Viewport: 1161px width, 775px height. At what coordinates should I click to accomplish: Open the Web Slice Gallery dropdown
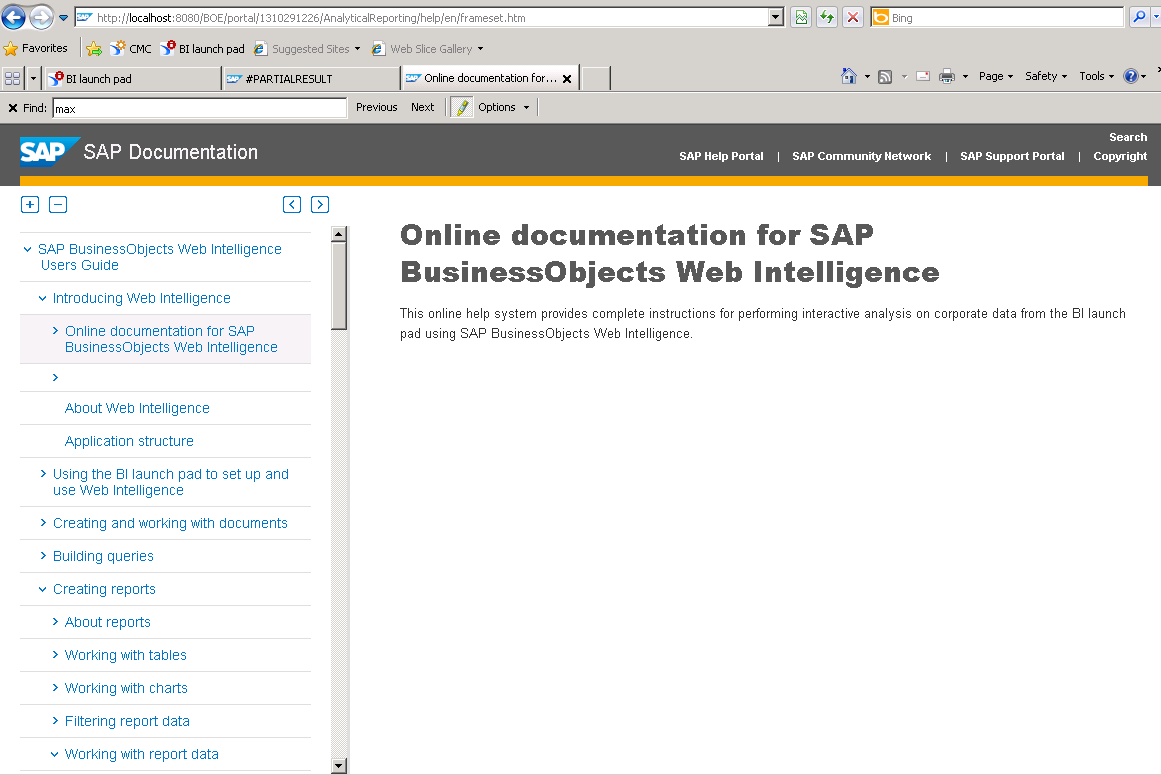[427, 49]
